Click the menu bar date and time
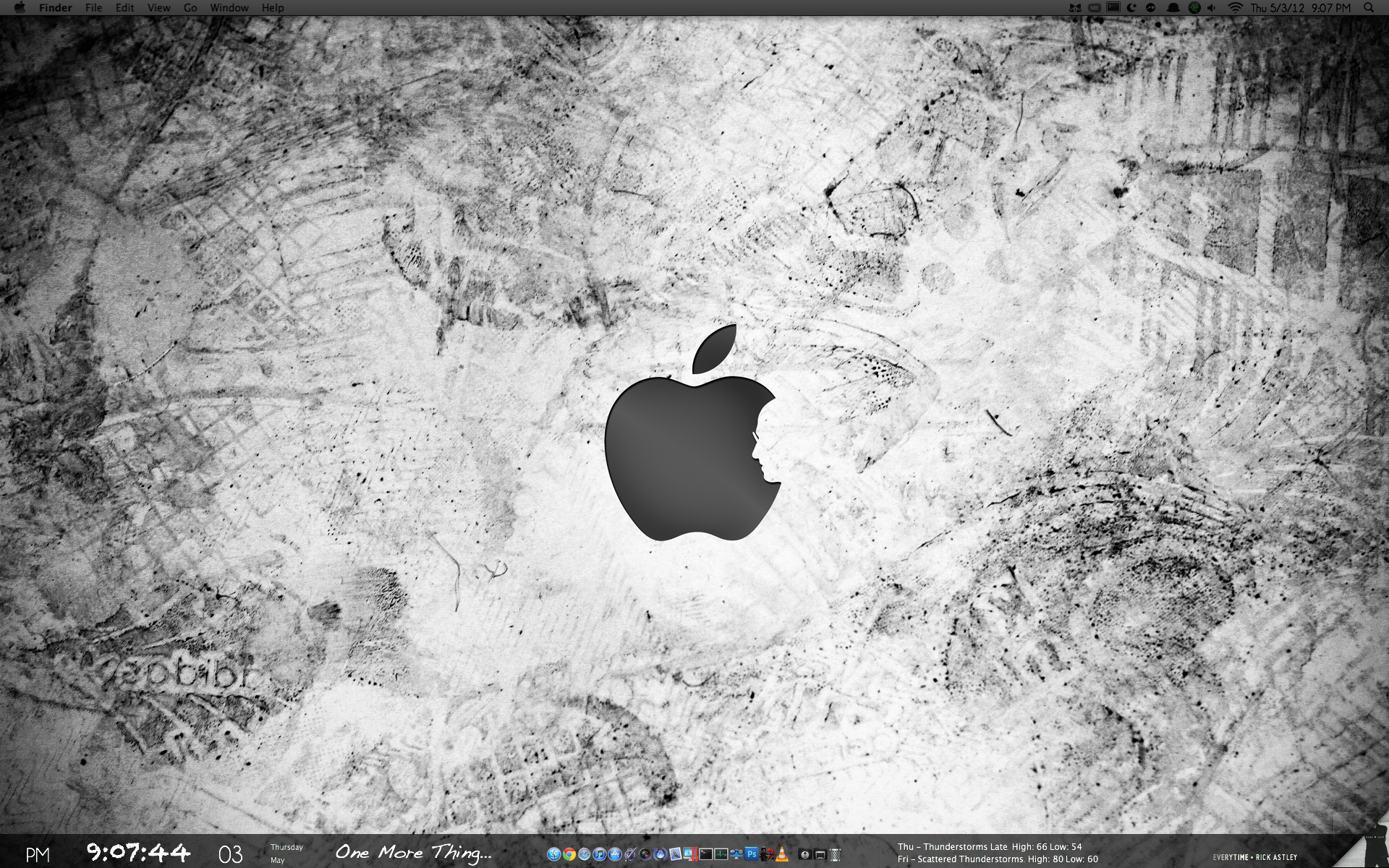 (x=1301, y=7)
